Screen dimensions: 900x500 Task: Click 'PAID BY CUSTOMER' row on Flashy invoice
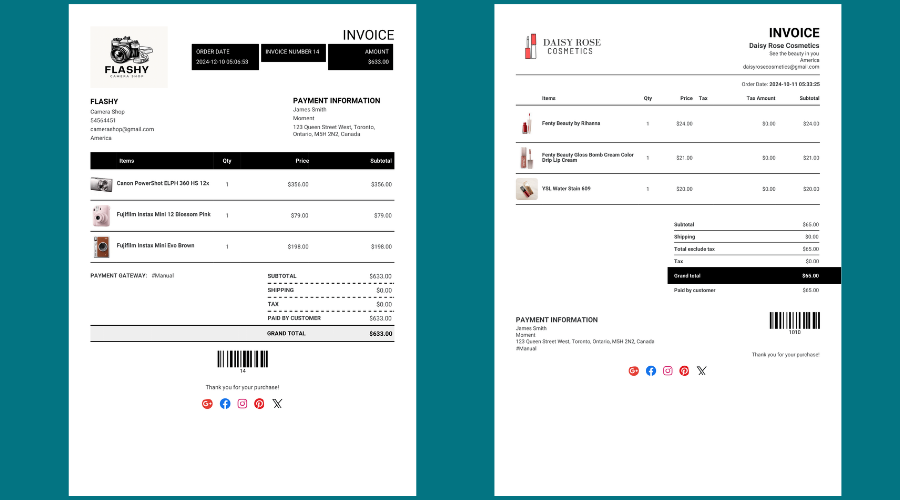tap(330, 318)
